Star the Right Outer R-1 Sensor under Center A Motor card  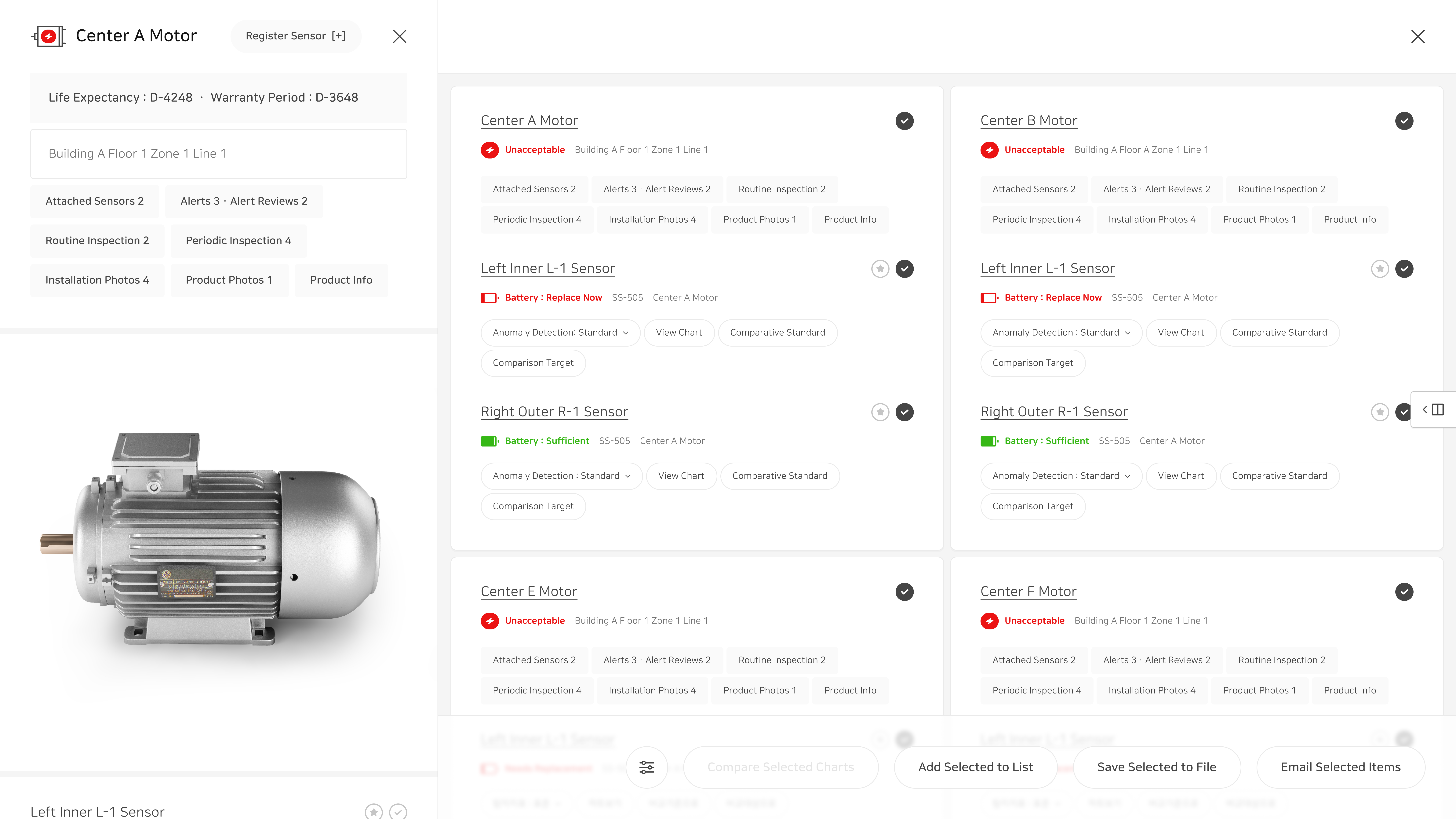880,412
